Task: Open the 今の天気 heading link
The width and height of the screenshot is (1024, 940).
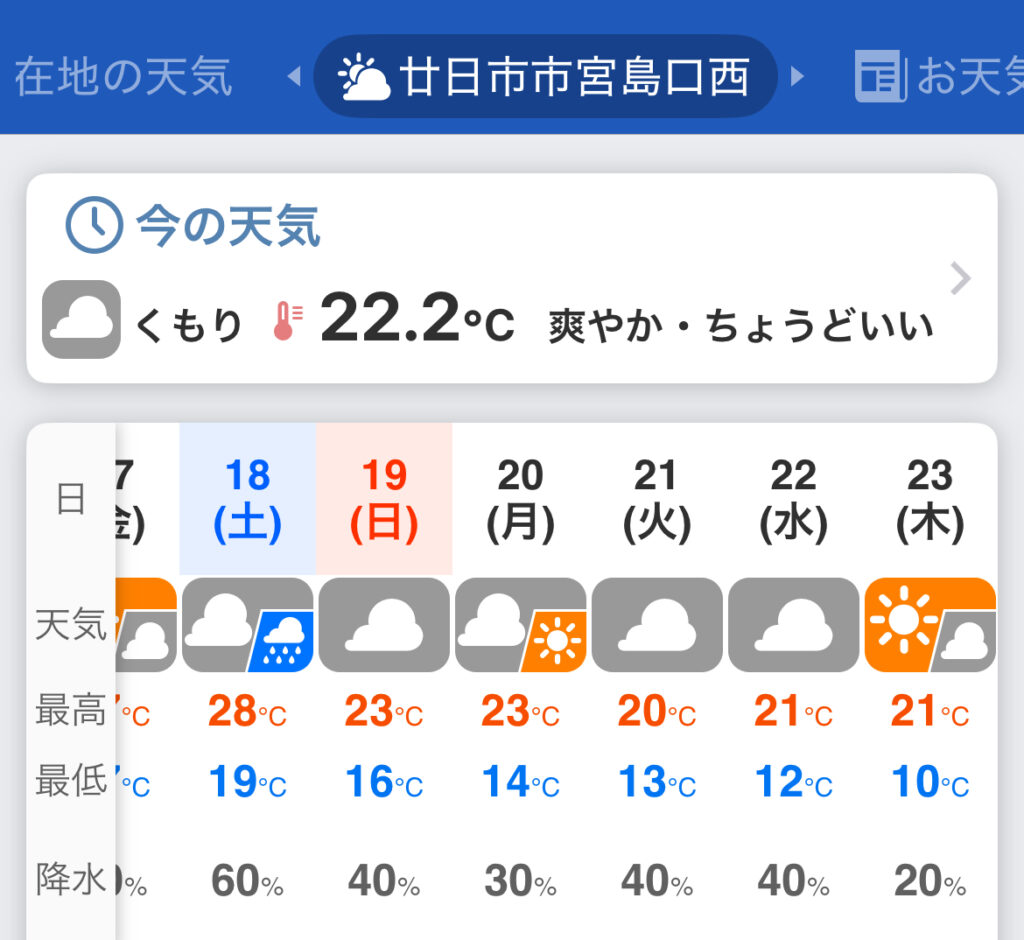Action: (228, 226)
